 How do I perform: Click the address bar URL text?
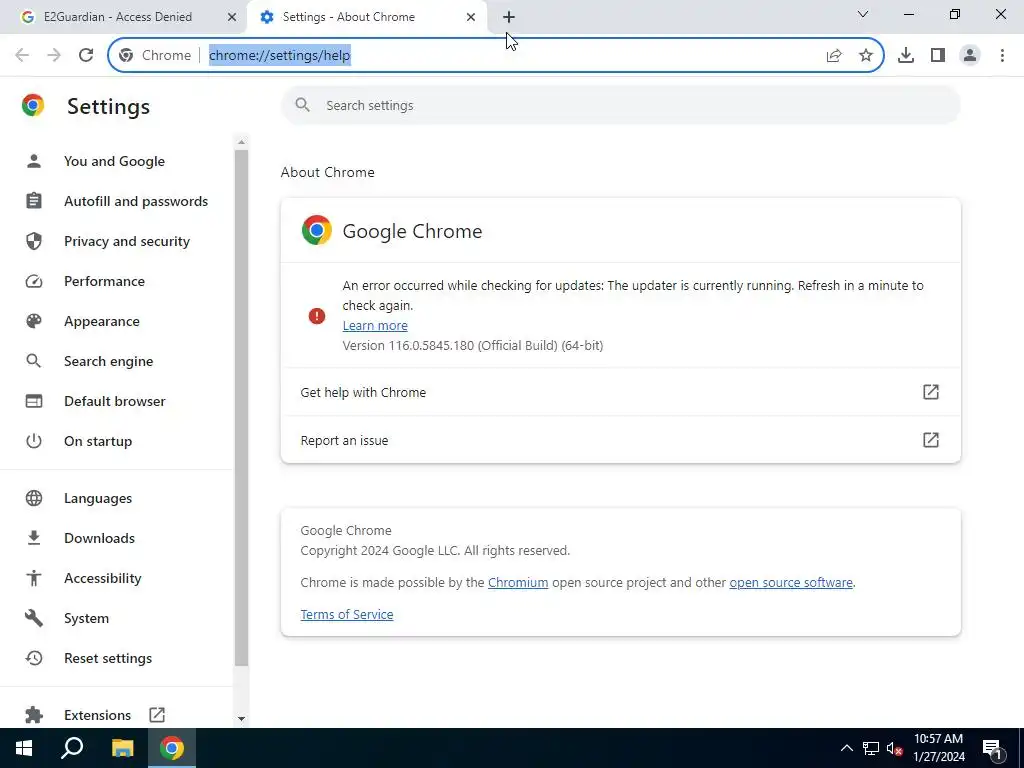[x=280, y=56]
